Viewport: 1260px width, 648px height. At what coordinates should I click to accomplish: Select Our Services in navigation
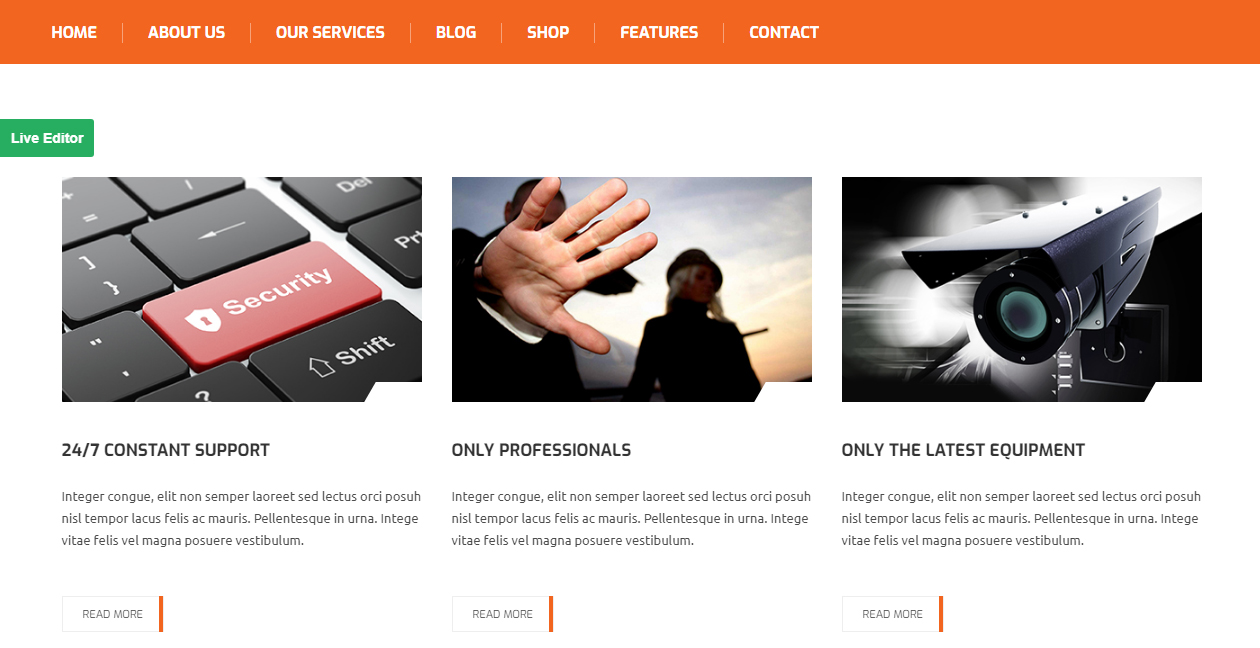click(x=330, y=32)
